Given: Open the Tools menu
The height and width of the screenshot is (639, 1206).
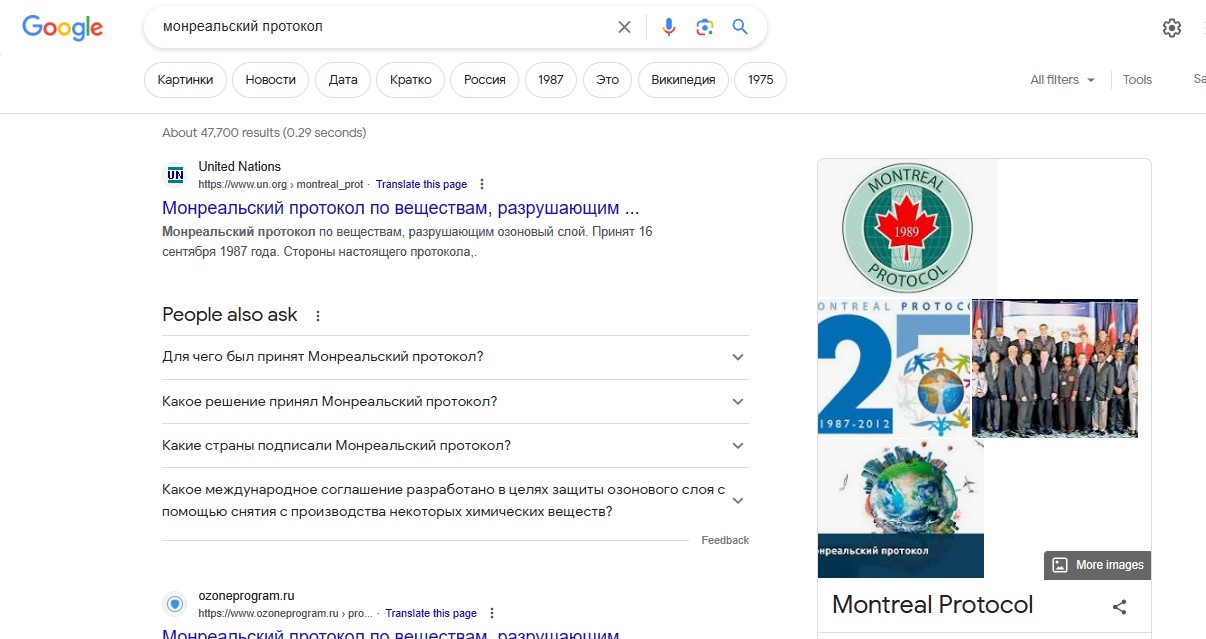Looking at the screenshot, I should click(x=1137, y=80).
